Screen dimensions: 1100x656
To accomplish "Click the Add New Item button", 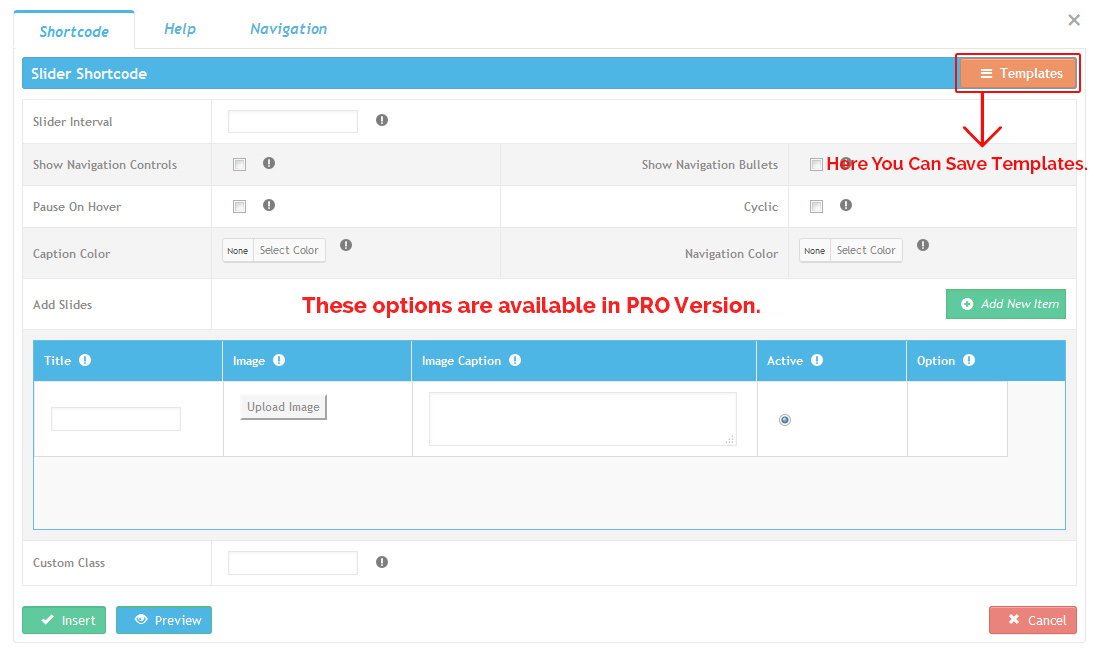I will (1006, 304).
